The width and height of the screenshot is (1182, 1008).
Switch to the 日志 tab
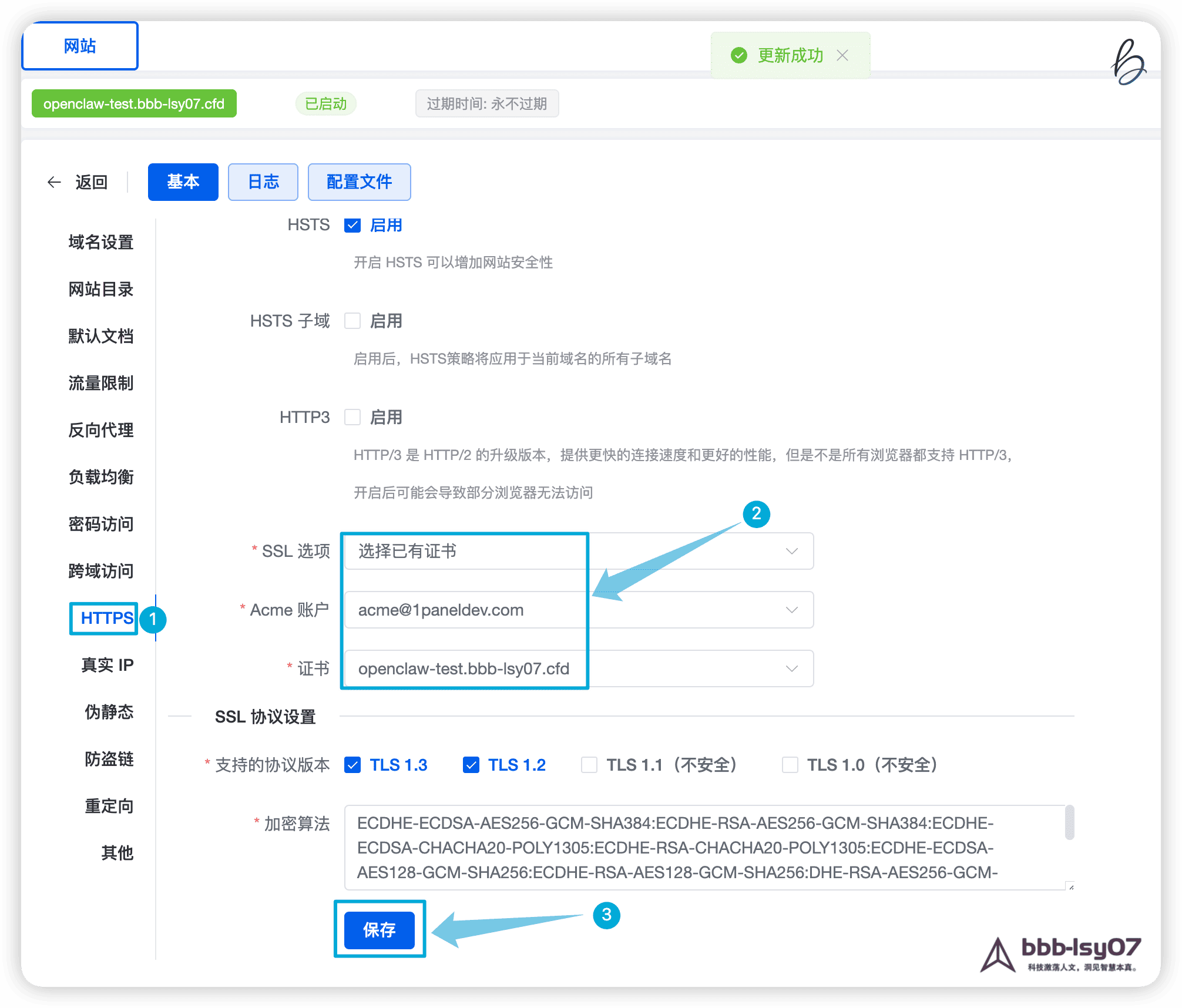point(263,182)
